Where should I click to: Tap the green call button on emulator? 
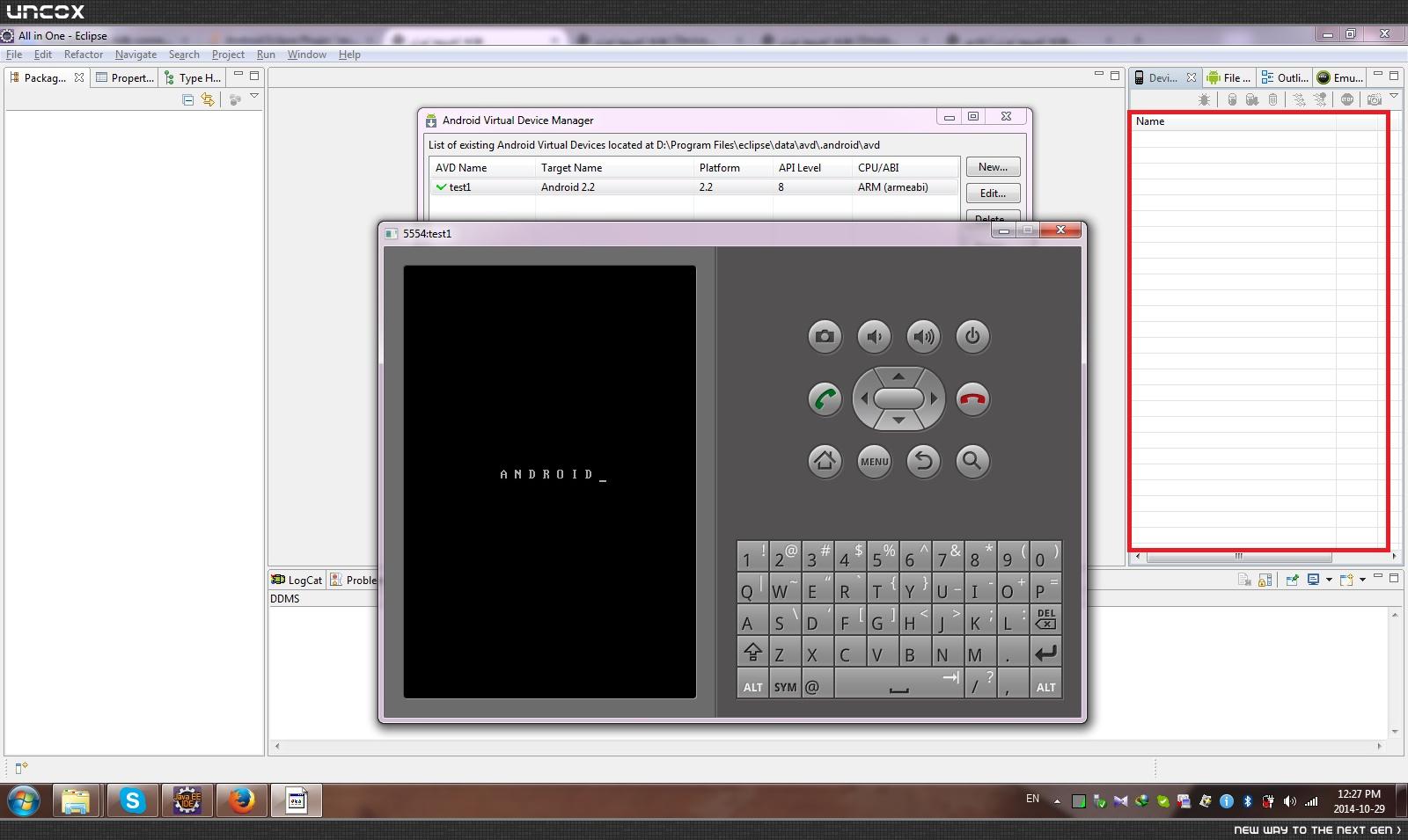point(825,398)
